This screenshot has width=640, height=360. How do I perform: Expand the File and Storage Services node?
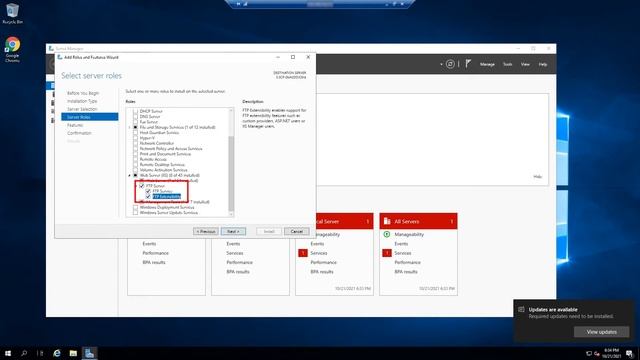pyautogui.click(x=130, y=127)
